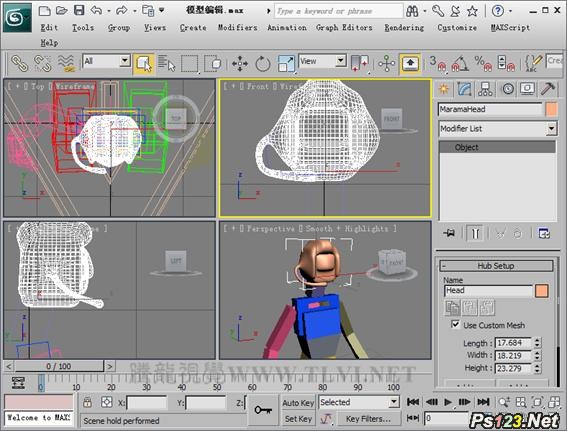Open the Modifiers menu

tap(237, 27)
